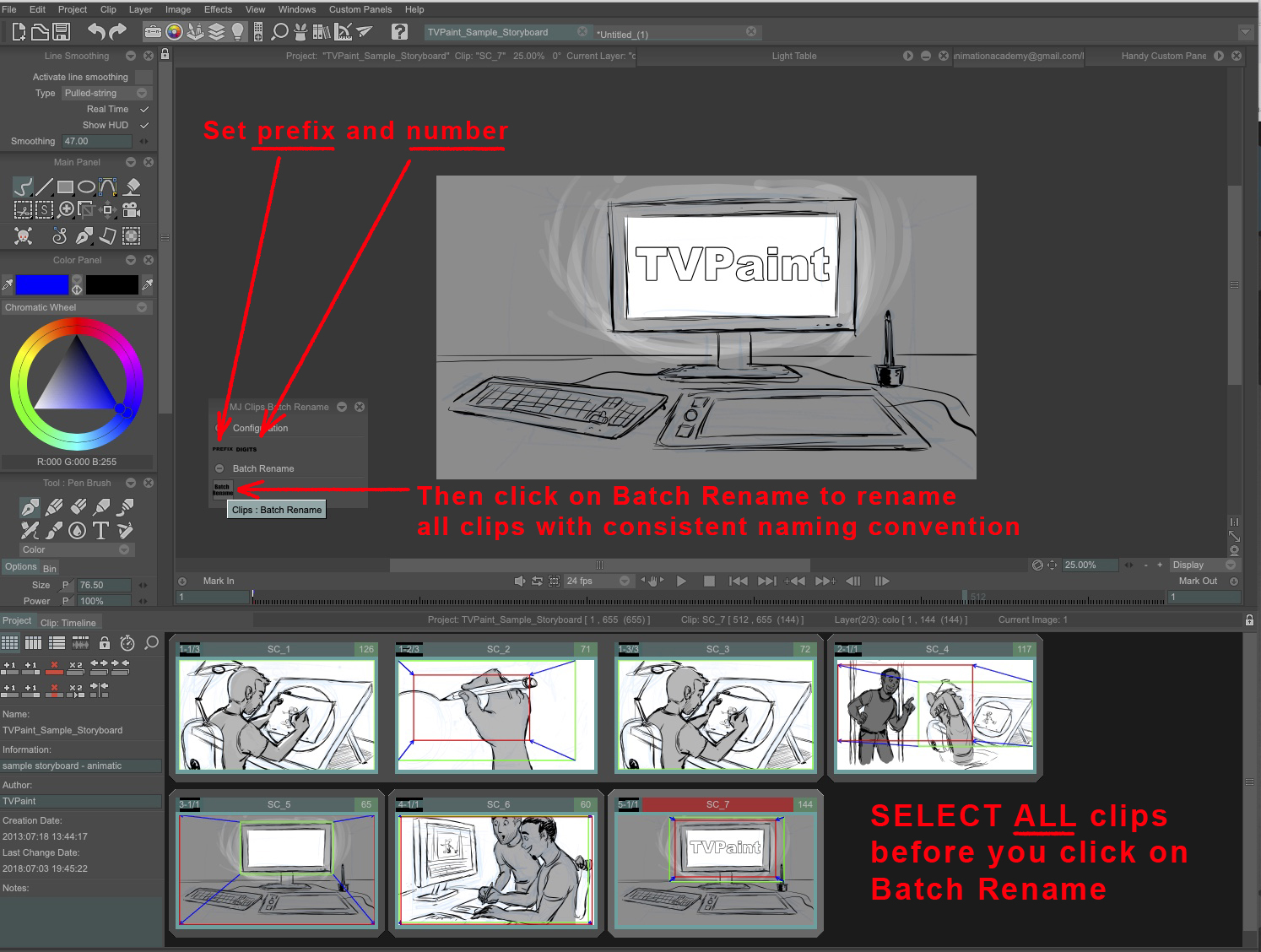Screen dimensions: 1261x952
Task: Toggle pressure P option for Size
Action: pos(66,585)
